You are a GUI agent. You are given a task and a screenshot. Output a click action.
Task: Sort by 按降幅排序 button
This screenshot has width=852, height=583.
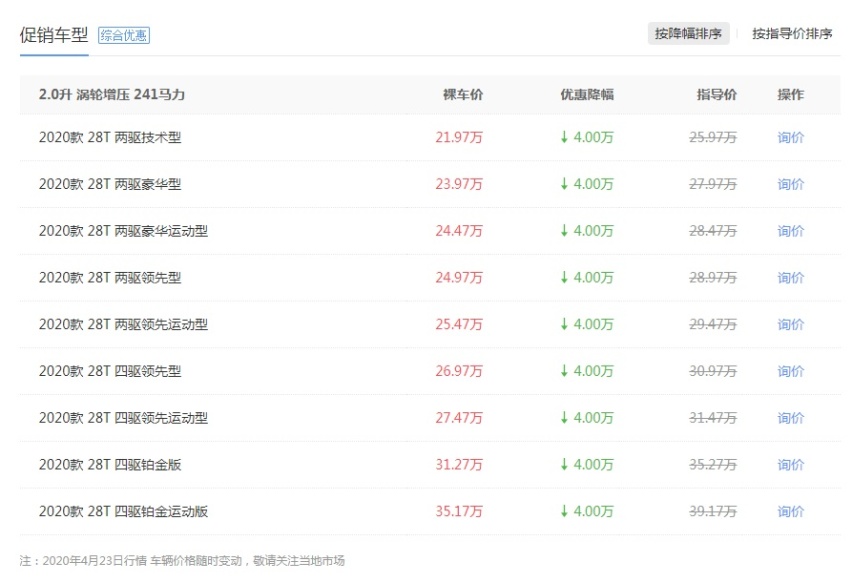coord(688,34)
